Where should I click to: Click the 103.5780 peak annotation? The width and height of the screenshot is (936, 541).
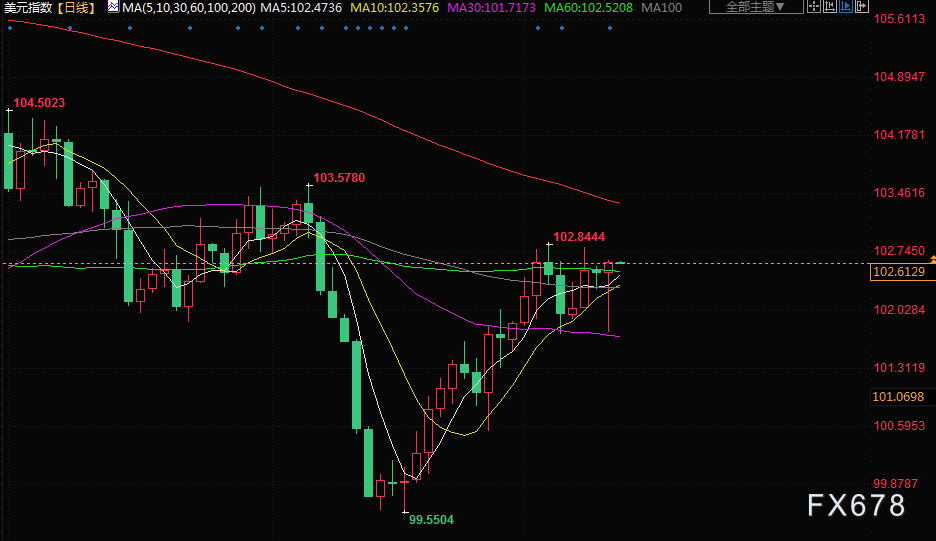[x=339, y=178]
